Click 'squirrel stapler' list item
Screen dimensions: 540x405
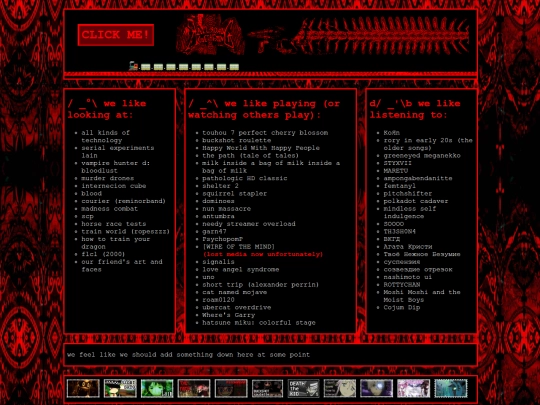point(234,194)
